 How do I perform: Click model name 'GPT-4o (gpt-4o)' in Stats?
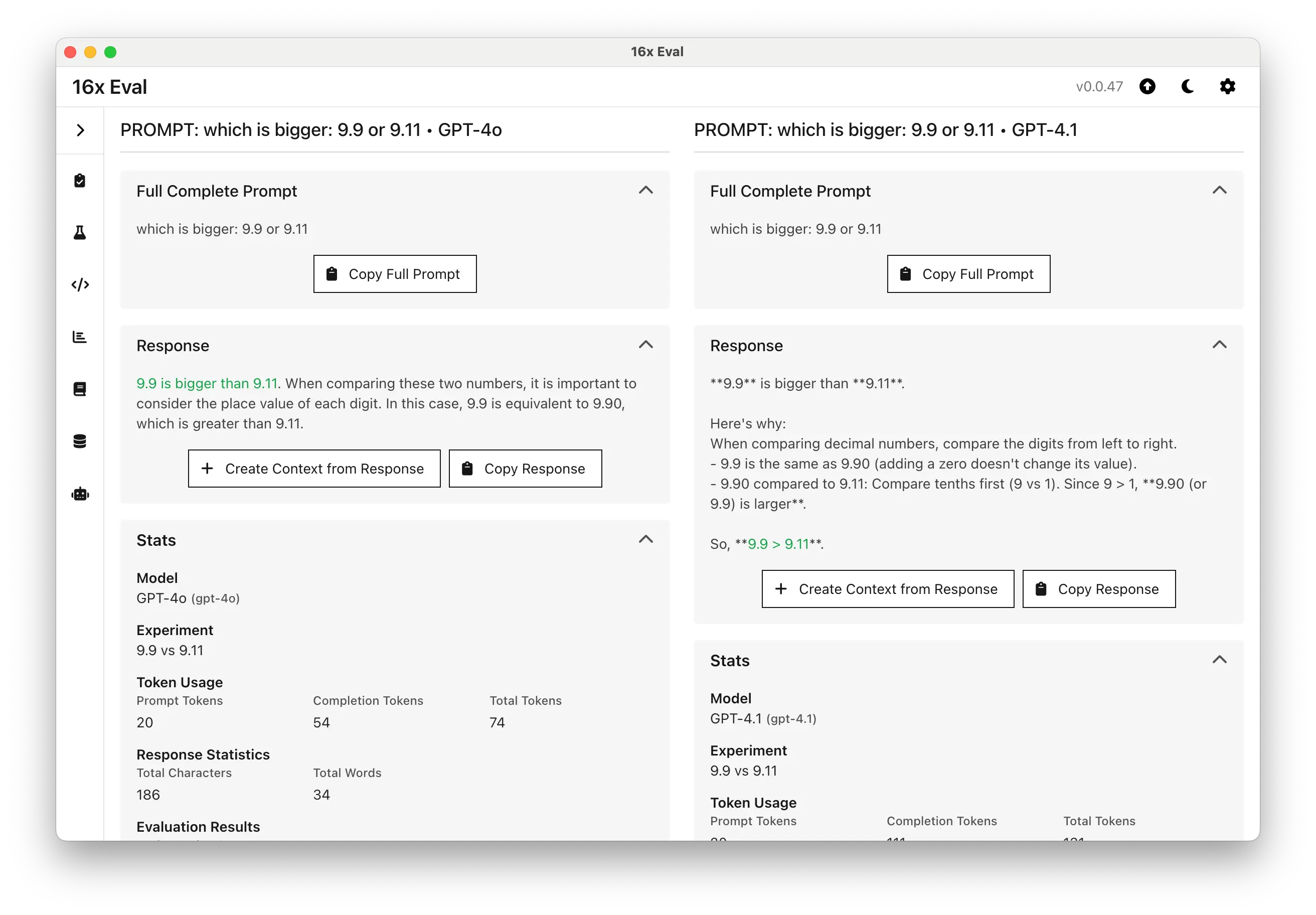point(188,598)
